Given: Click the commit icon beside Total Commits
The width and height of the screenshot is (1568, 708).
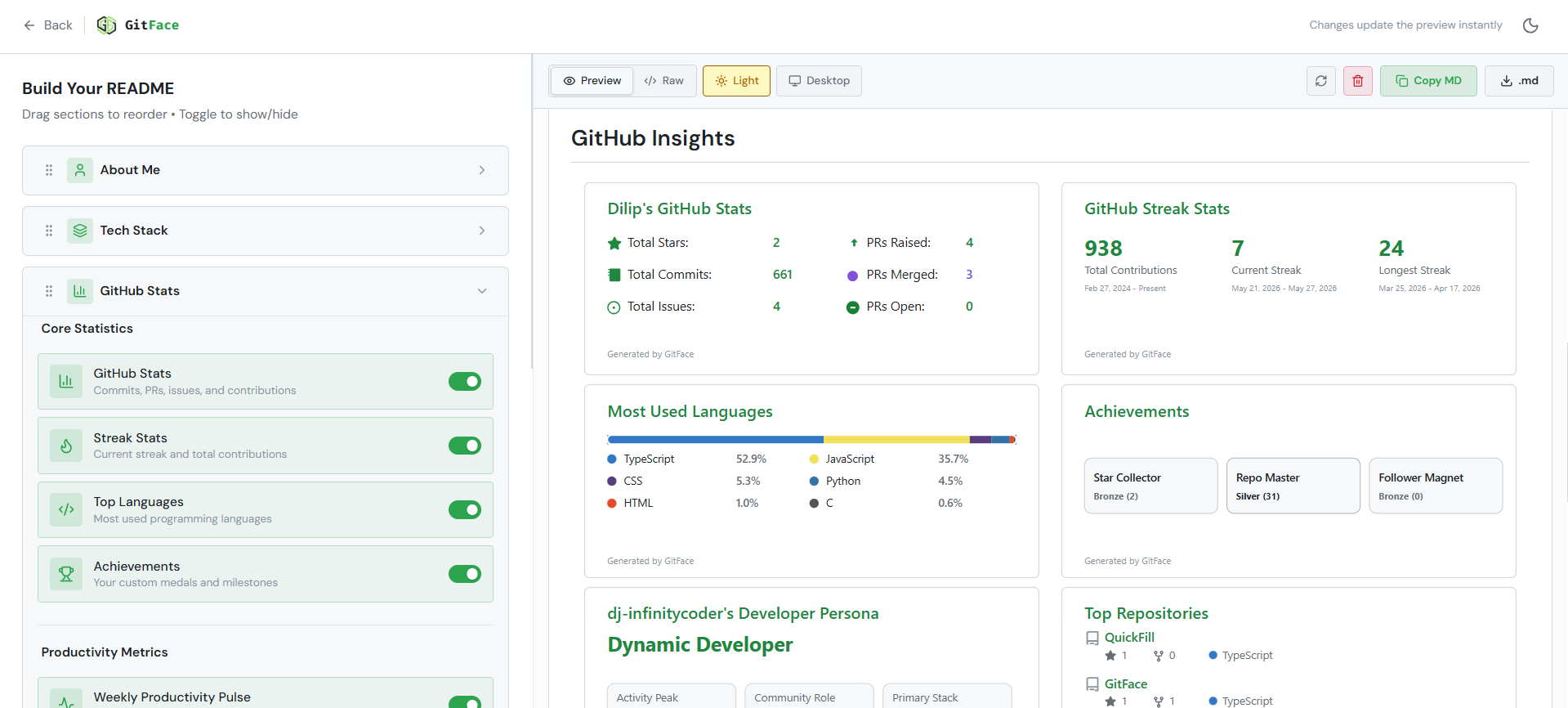Looking at the screenshot, I should (x=614, y=275).
